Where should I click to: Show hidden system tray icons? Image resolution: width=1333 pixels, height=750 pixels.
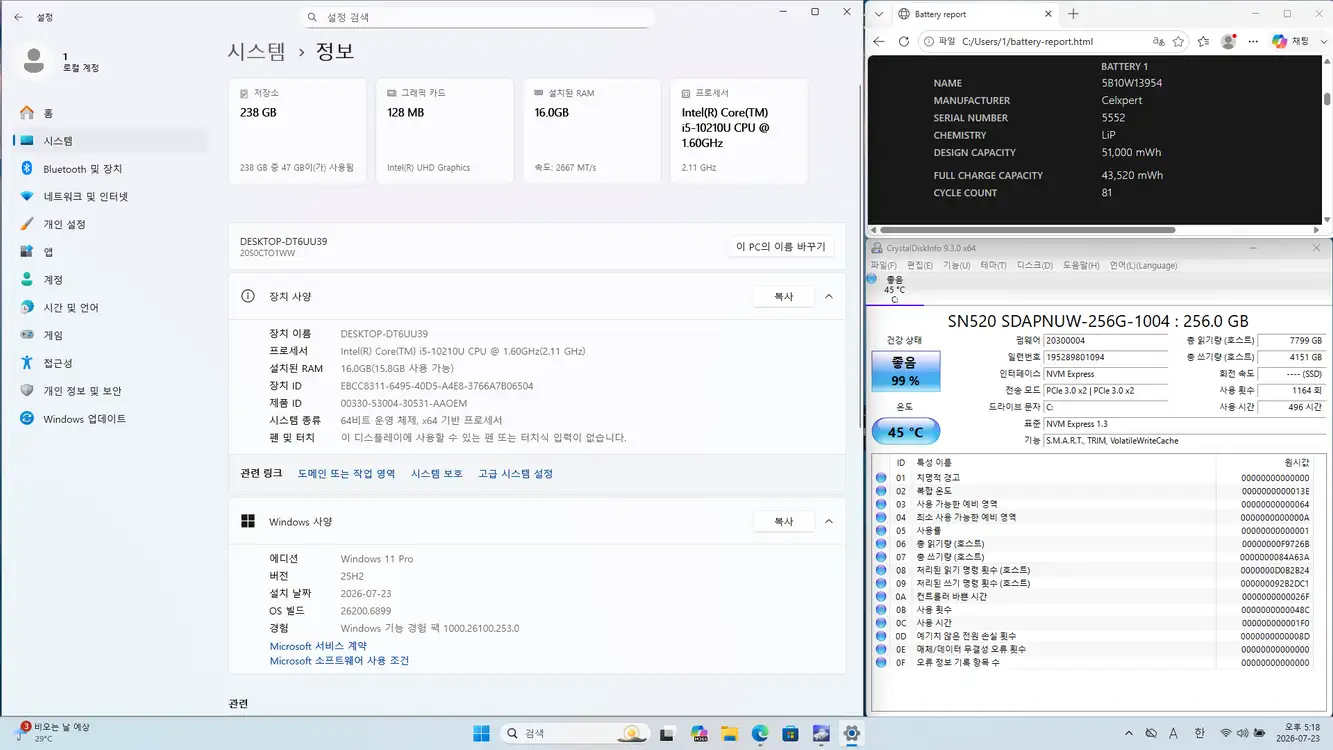[1129, 734]
